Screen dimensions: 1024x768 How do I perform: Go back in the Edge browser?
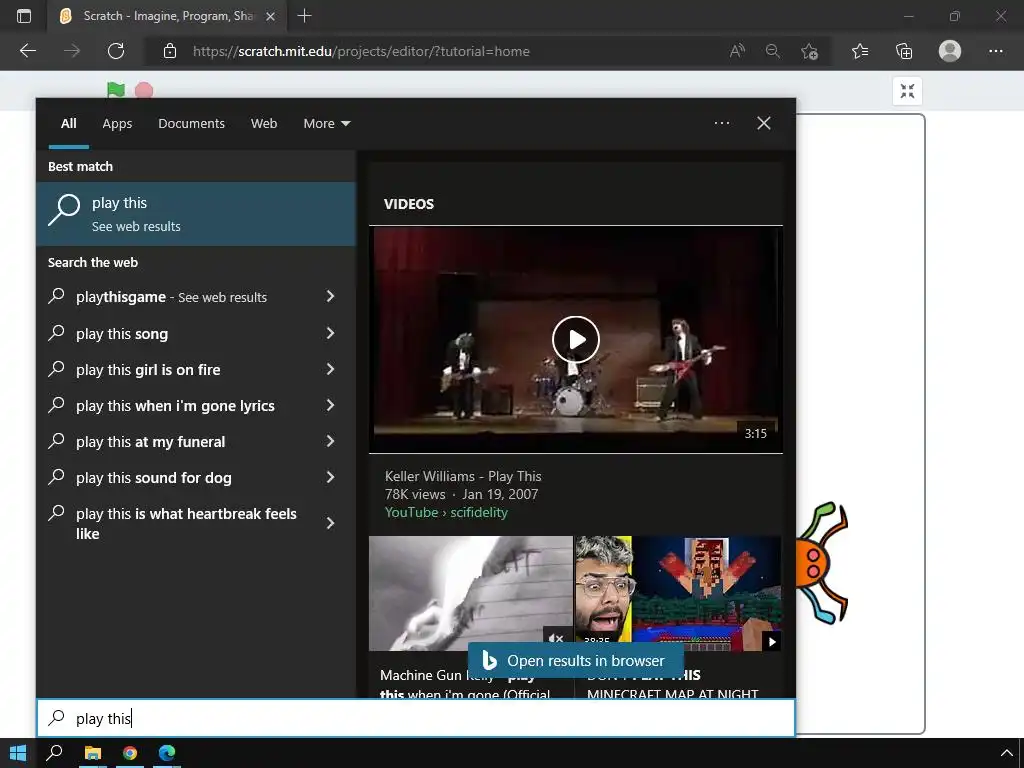28,51
